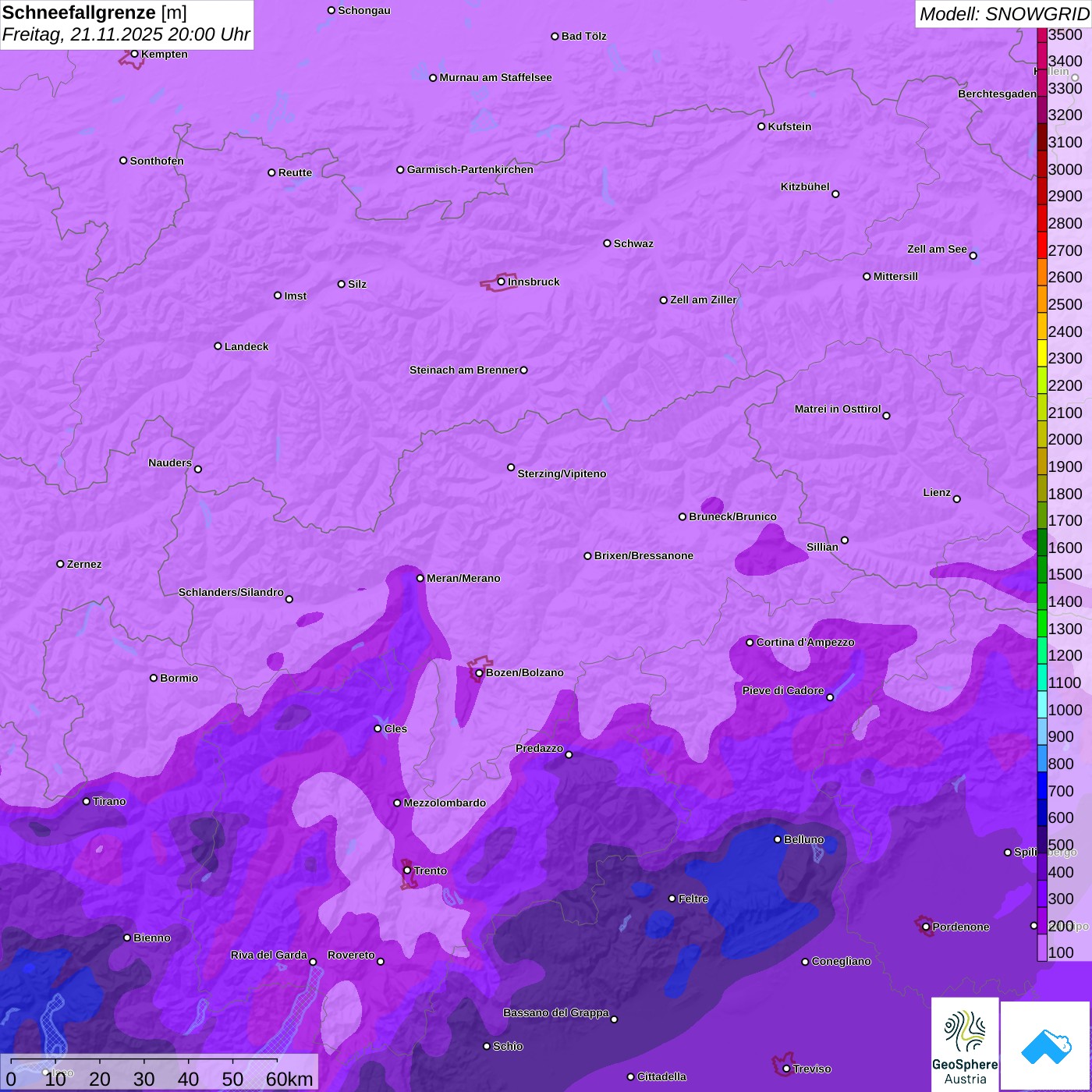Click the GeoSphere Austria logo
Screen dimensions: 1092x1092
[965, 1044]
